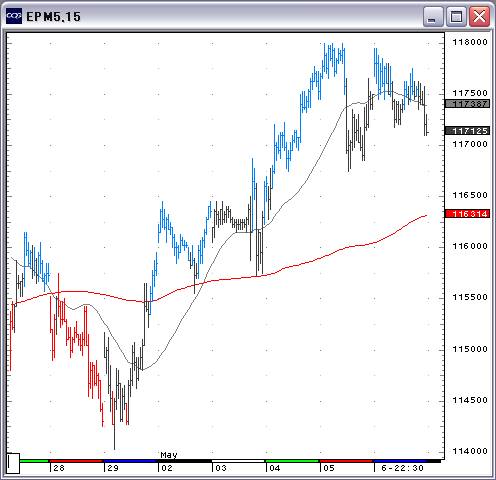496x480 pixels.
Task: Click the 117500 price axis label
Action: click(x=470, y=93)
